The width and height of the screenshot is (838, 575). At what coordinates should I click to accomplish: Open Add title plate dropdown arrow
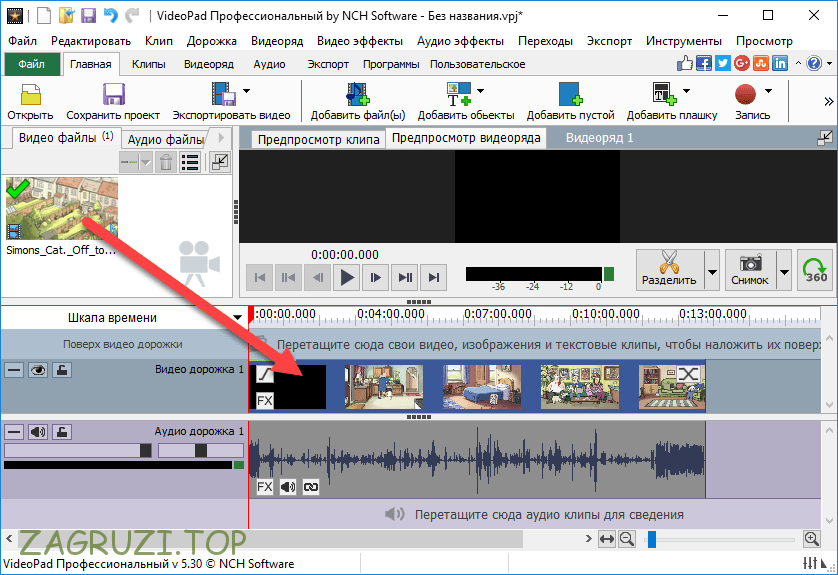(687, 91)
